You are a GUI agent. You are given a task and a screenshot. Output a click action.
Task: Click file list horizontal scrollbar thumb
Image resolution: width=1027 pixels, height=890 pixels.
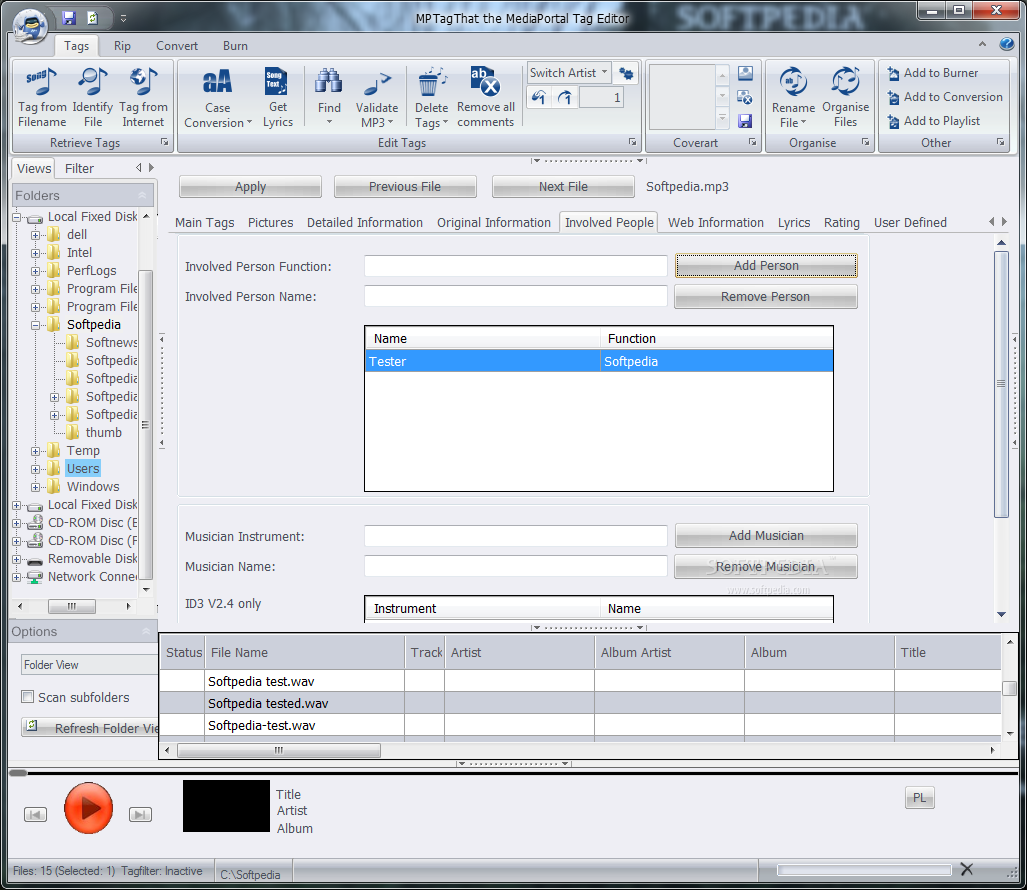279,750
